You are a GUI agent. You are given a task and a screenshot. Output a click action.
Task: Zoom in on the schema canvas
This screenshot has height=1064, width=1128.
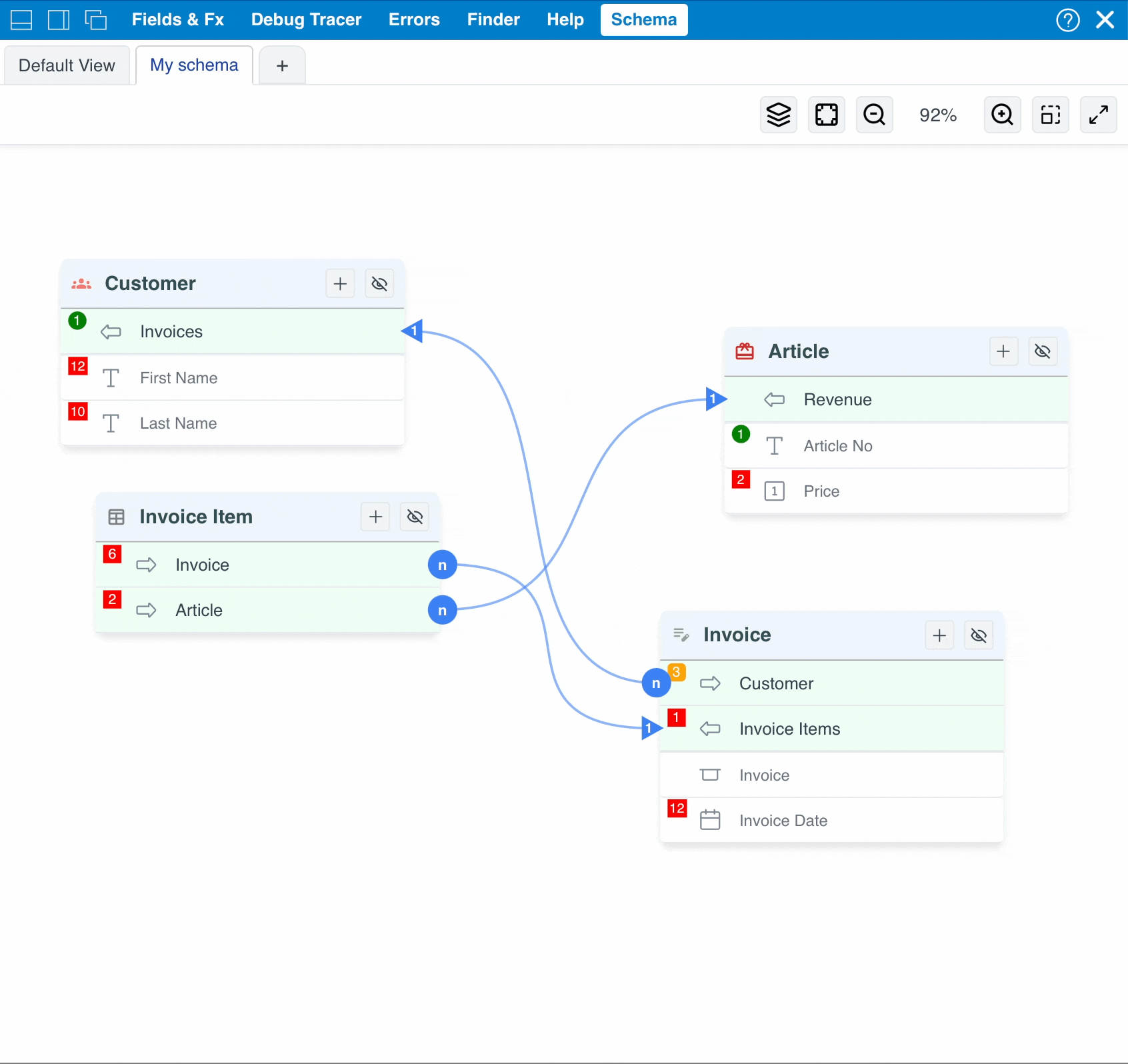(1003, 115)
